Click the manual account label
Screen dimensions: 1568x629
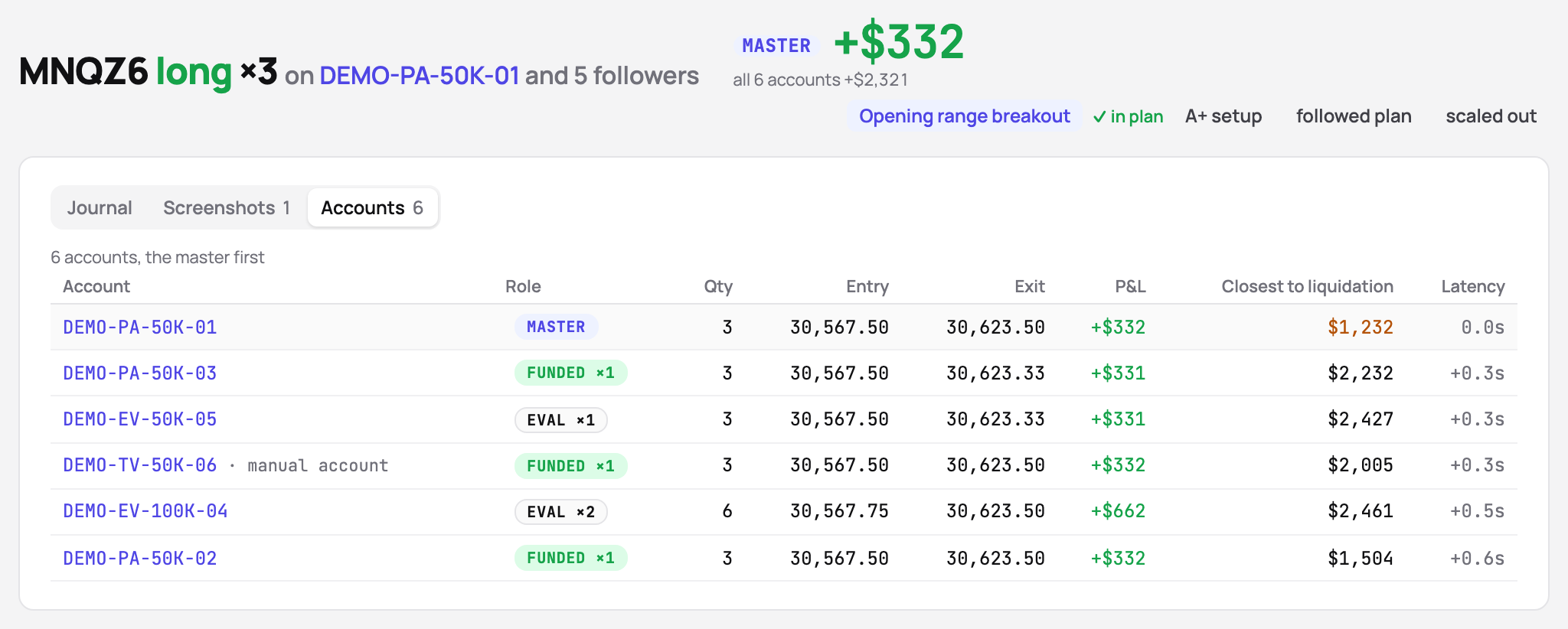click(318, 465)
